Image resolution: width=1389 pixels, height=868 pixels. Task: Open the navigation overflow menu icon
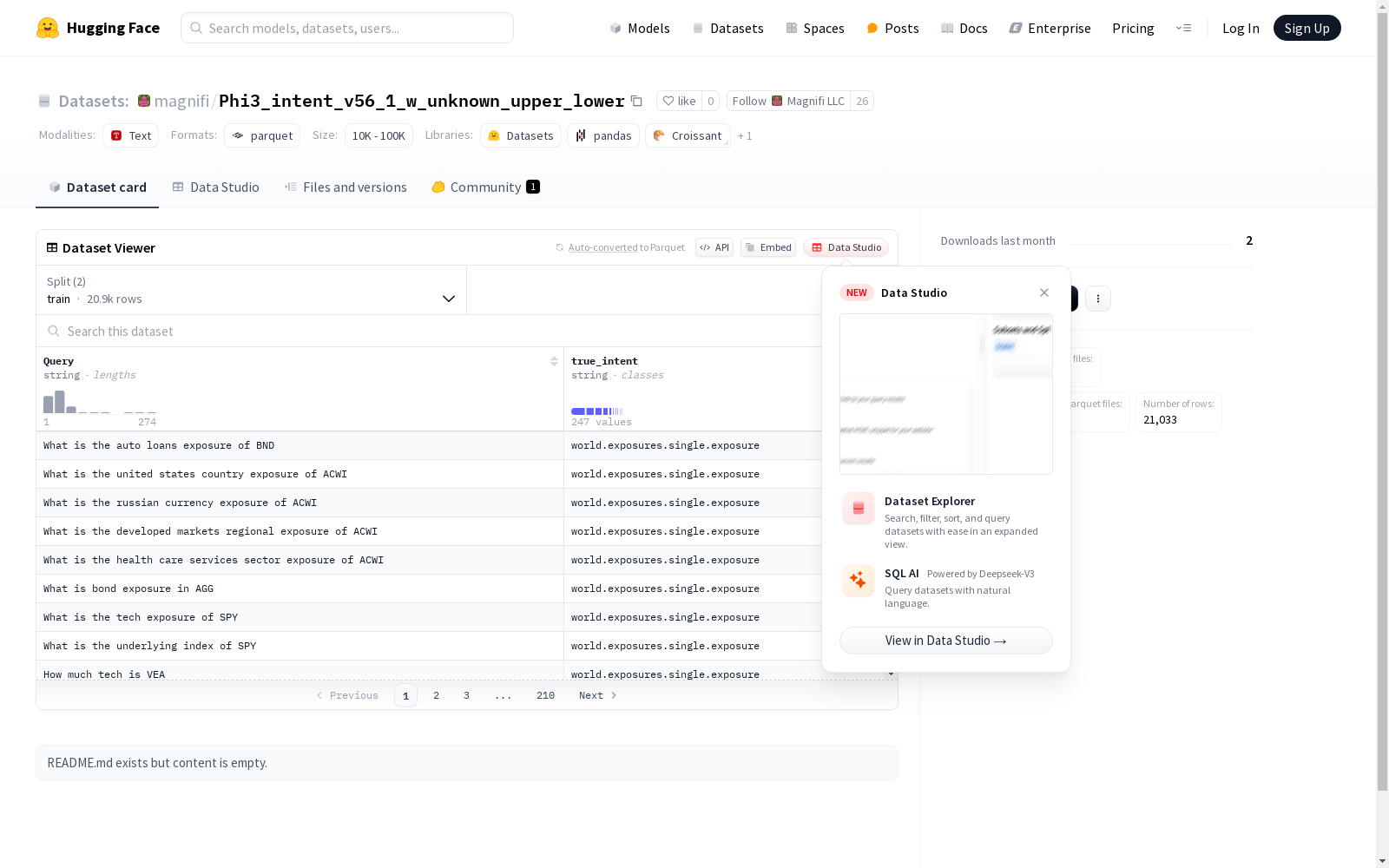pyautogui.click(x=1183, y=28)
